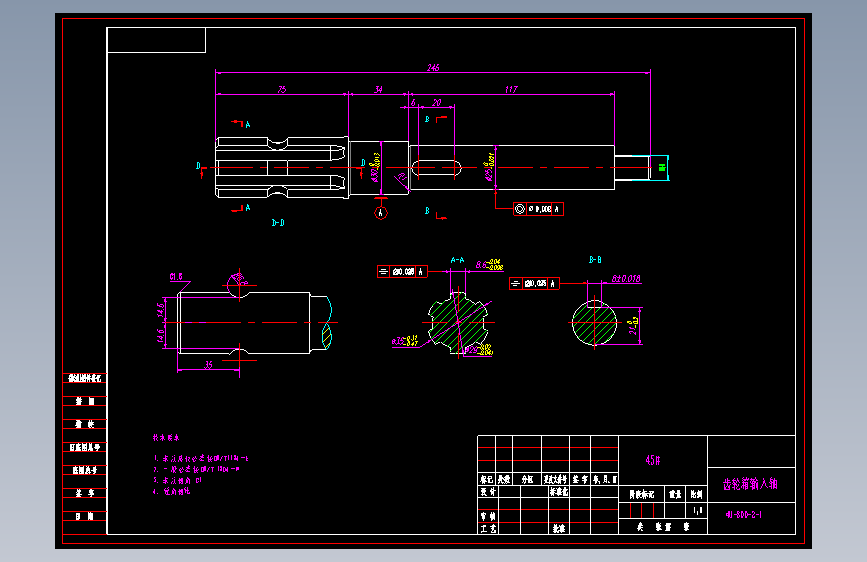
Task: Click the 117 length dimension value
Action: [x=511, y=89]
